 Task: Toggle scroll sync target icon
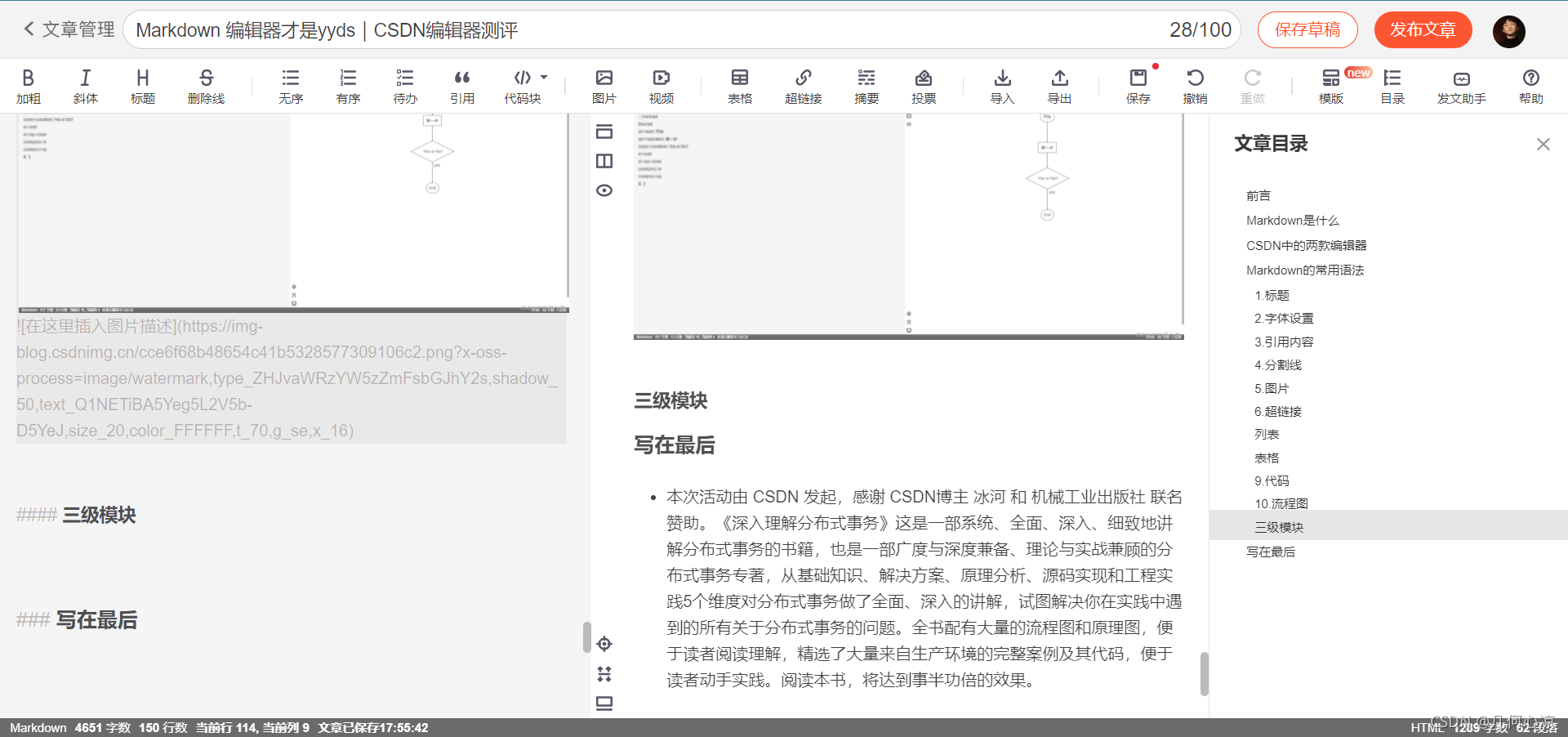(x=604, y=644)
